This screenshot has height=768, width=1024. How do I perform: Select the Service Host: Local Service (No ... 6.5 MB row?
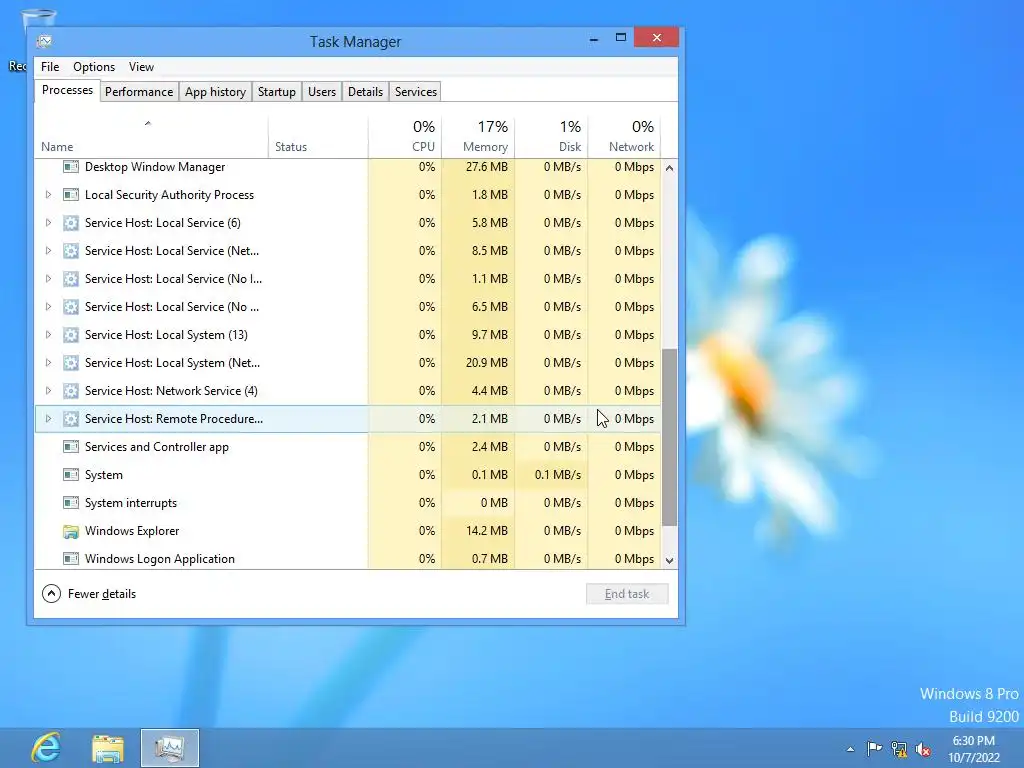click(x=347, y=307)
